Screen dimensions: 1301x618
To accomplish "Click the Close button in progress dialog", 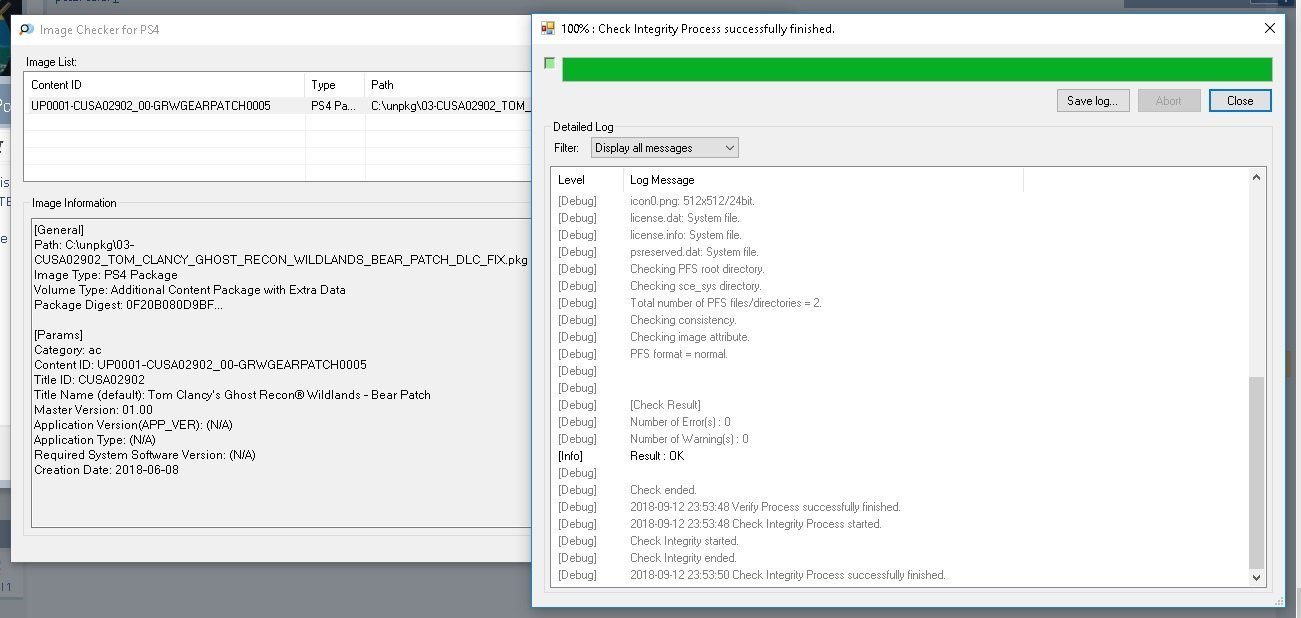I will click(x=1240, y=101).
